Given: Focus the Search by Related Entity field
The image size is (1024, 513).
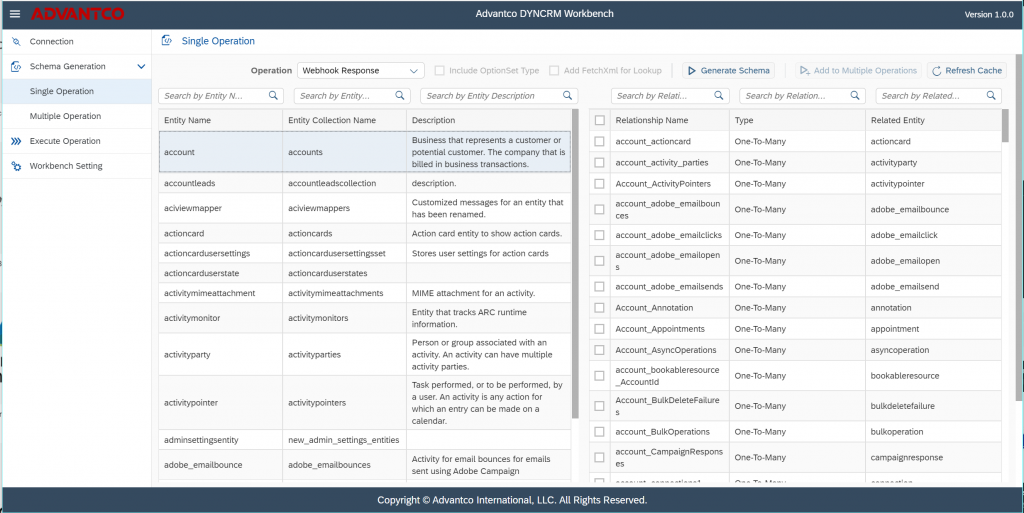Looking at the screenshot, I should coord(938,95).
